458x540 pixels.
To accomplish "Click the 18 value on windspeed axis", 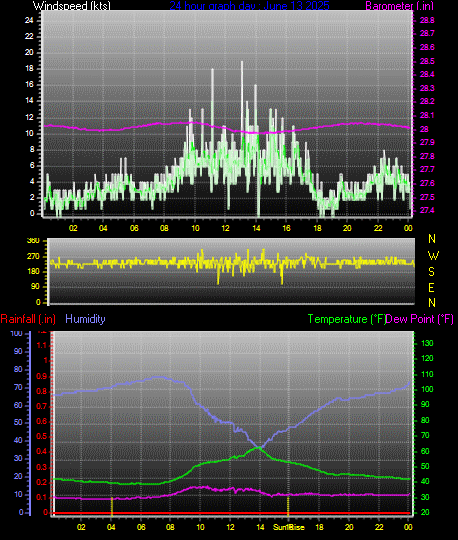I will 29,69.
